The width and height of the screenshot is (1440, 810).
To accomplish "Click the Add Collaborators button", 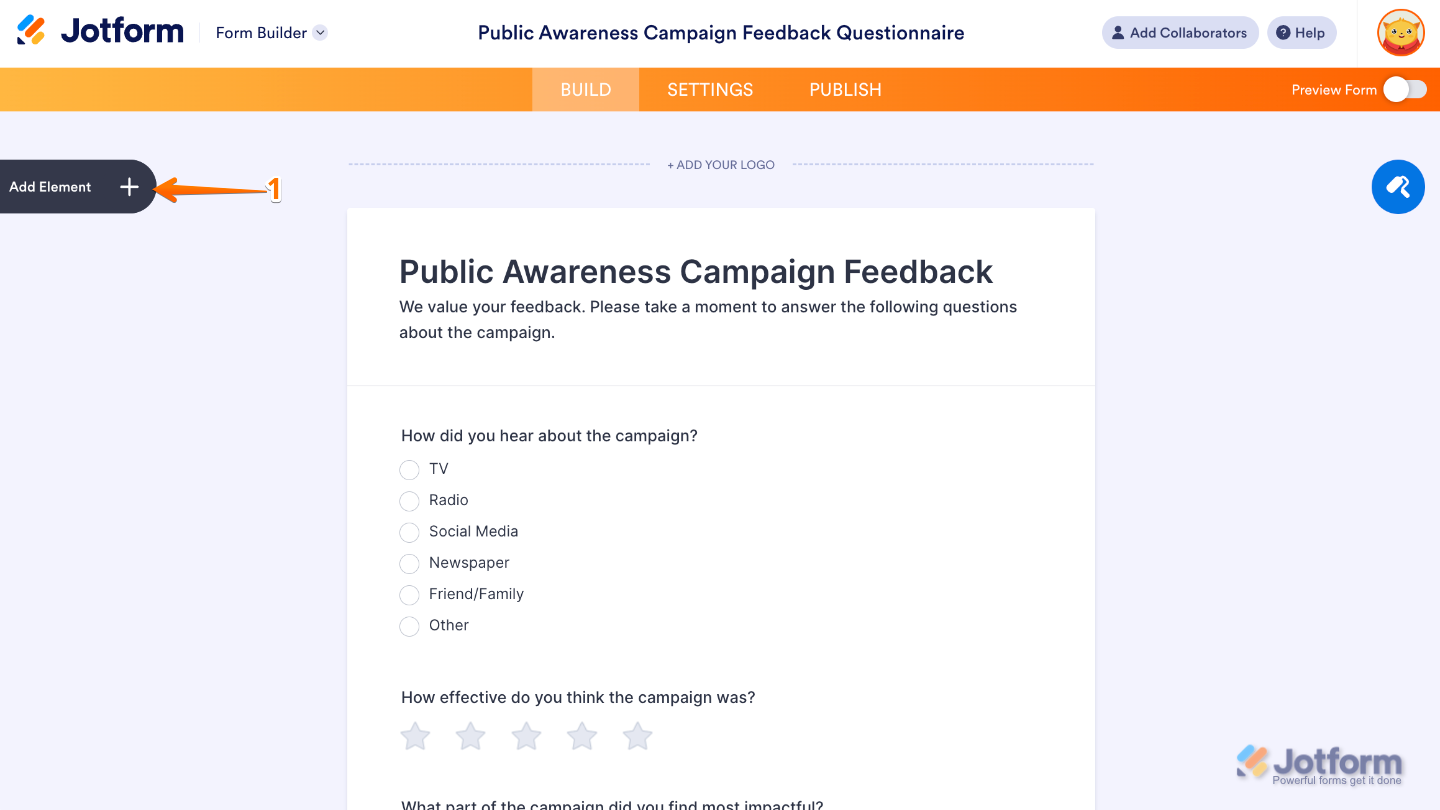I will (x=1179, y=33).
